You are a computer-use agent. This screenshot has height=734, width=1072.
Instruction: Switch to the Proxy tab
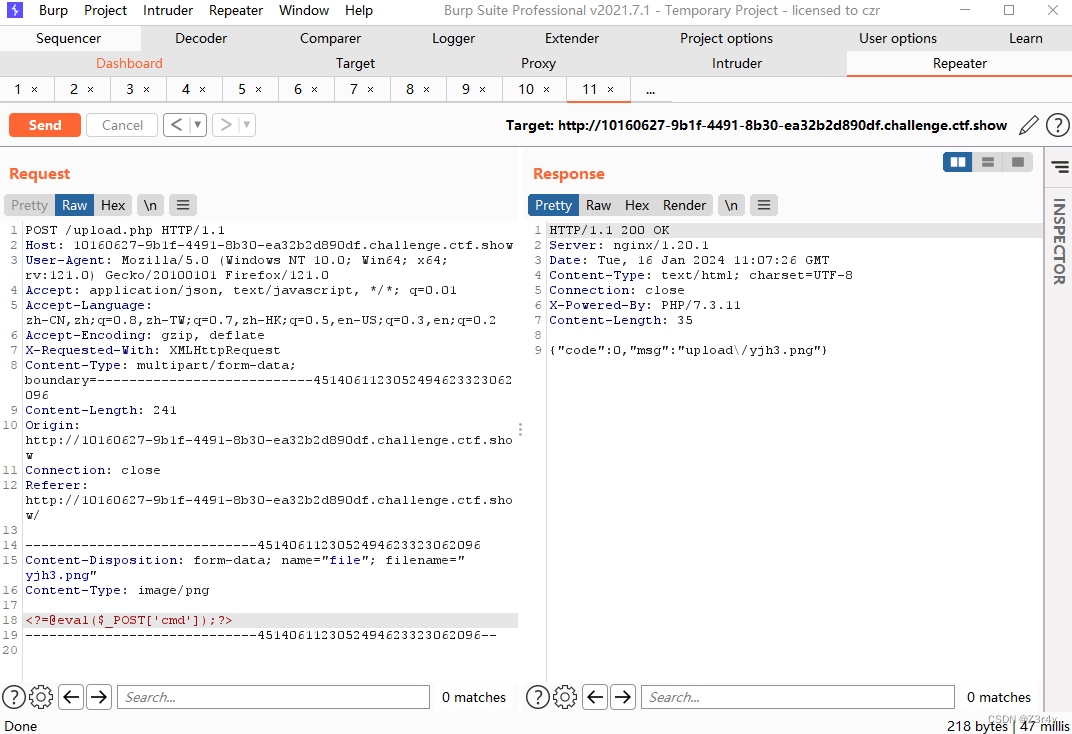(x=538, y=63)
